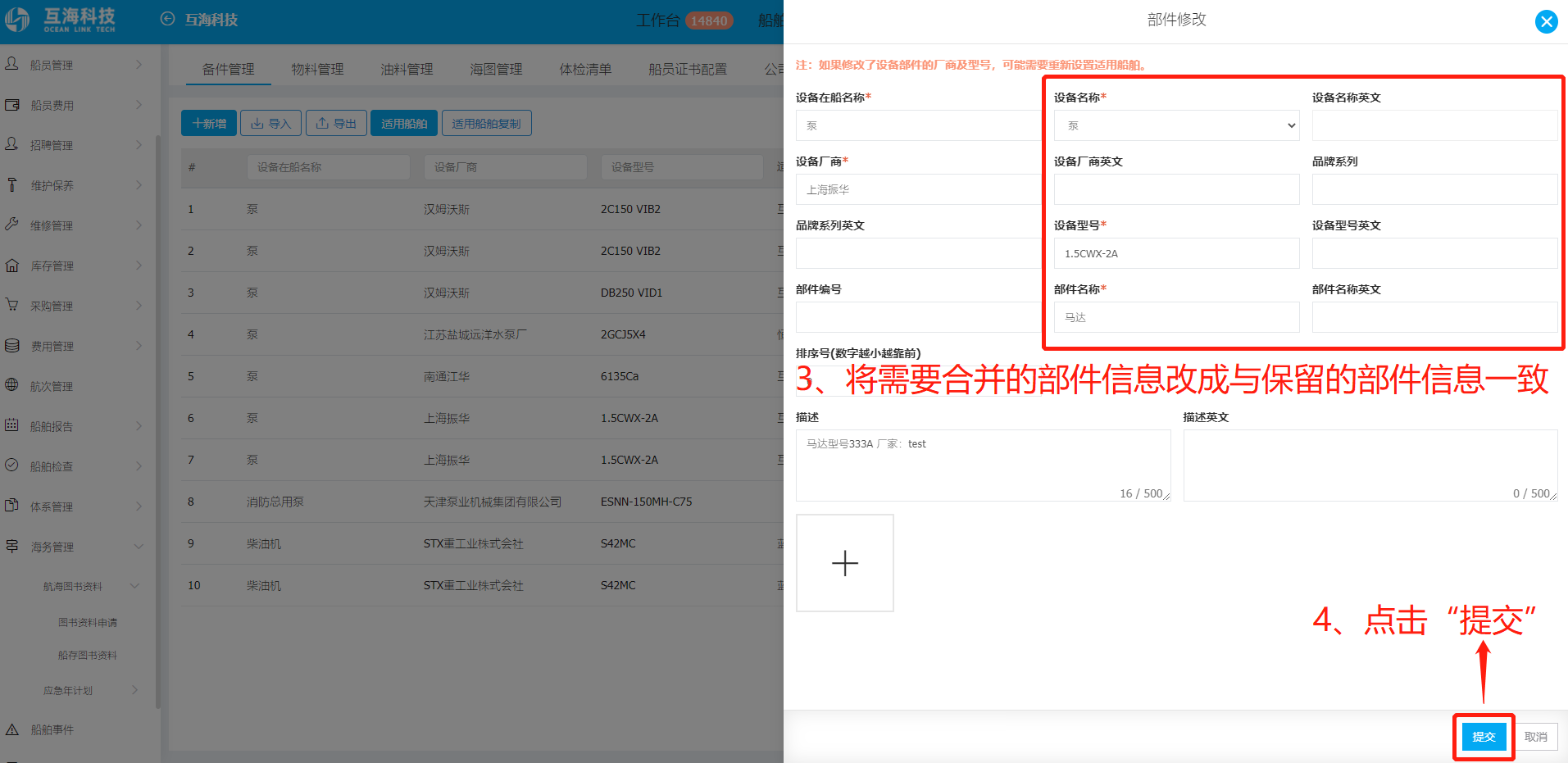Image resolution: width=1568 pixels, height=763 pixels.
Task: Click the 描述英文 textarea
Action: [x=1370, y=466]
